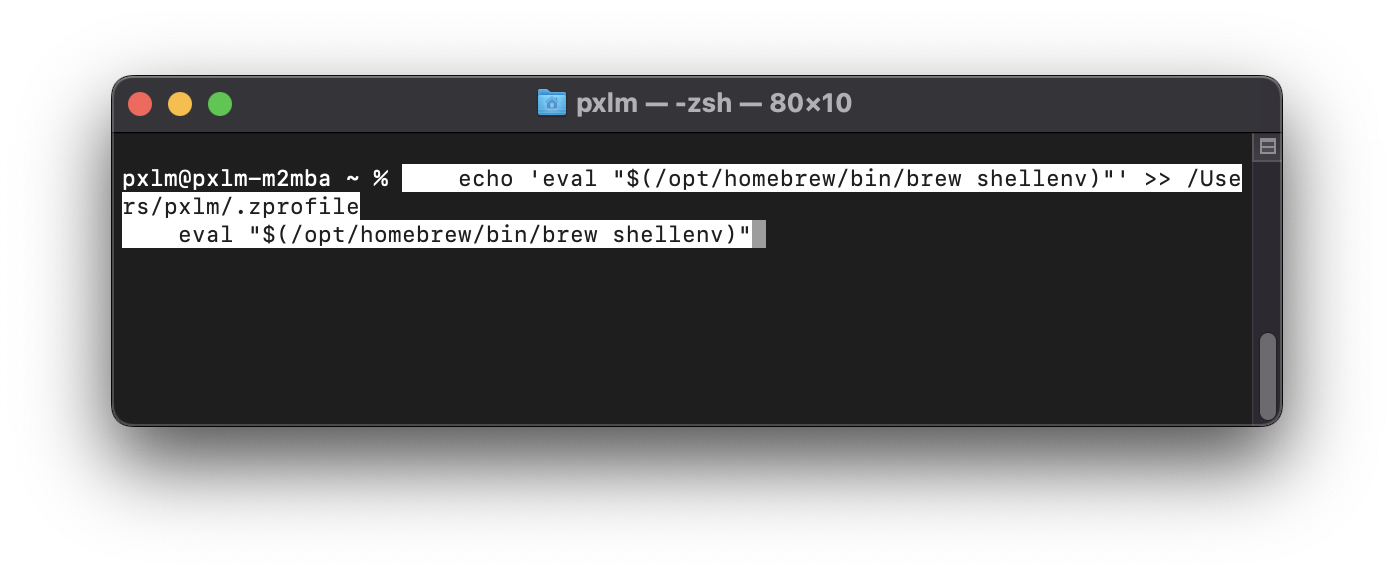Close the Terminal window with the red button
Image resolution: width=1394 pixels, height=574 pixels.
tap(140, 104)
